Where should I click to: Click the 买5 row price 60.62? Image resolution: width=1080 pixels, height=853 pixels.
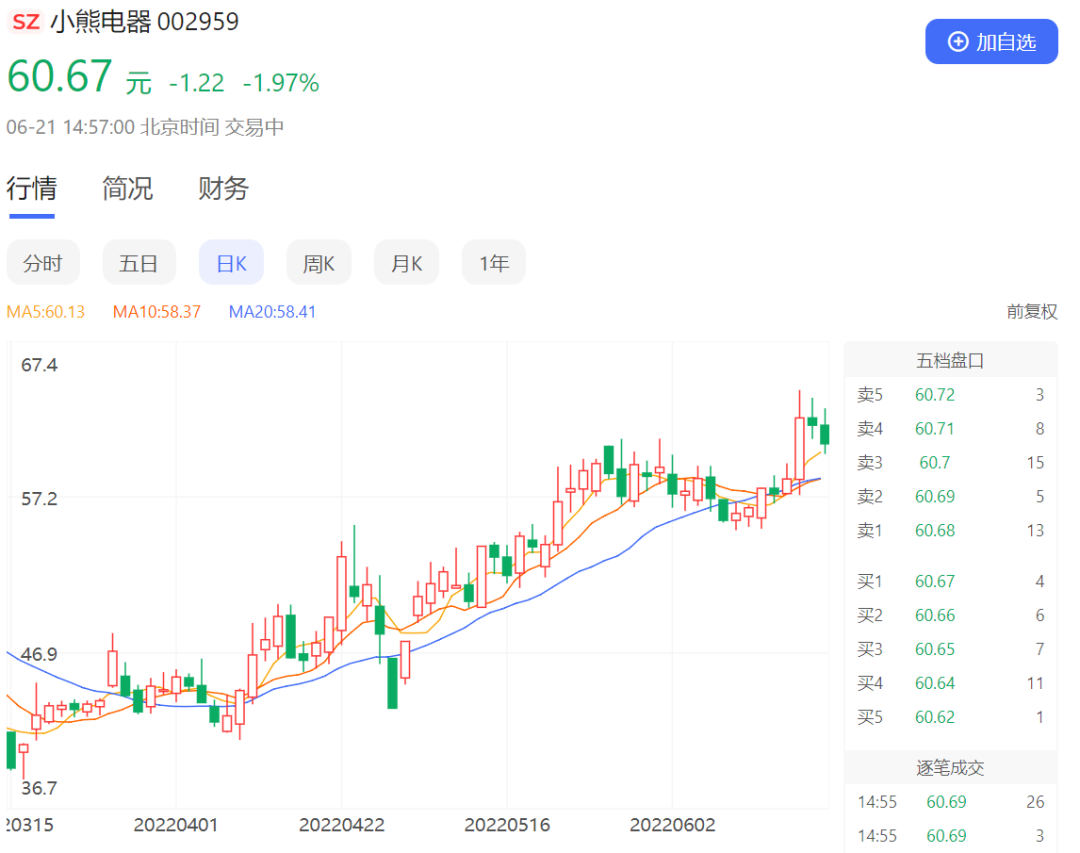pos(935,717)
